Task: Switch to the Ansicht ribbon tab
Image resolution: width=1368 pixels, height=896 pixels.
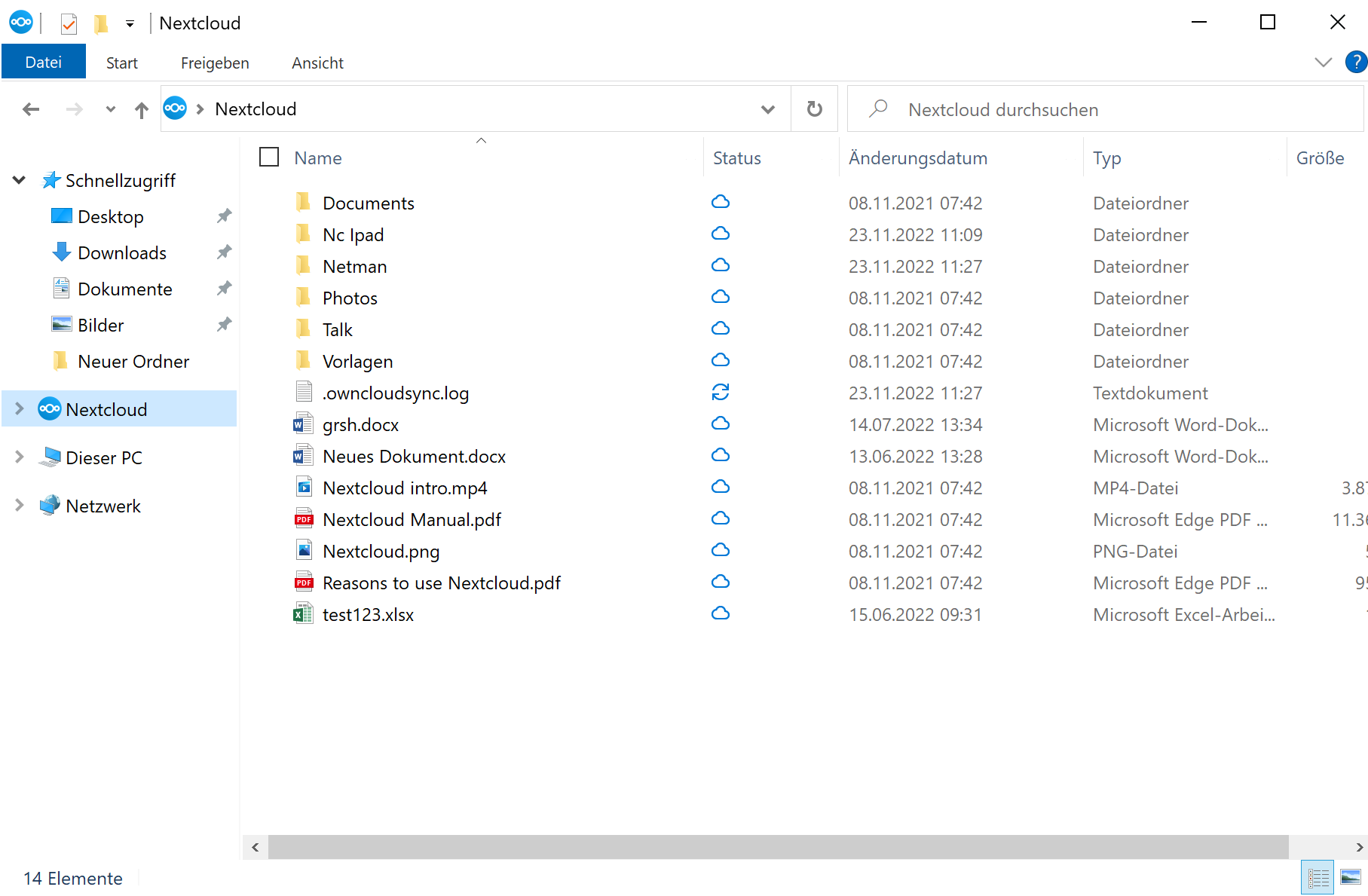Action: pyautogui.click(x=317, y=63)
